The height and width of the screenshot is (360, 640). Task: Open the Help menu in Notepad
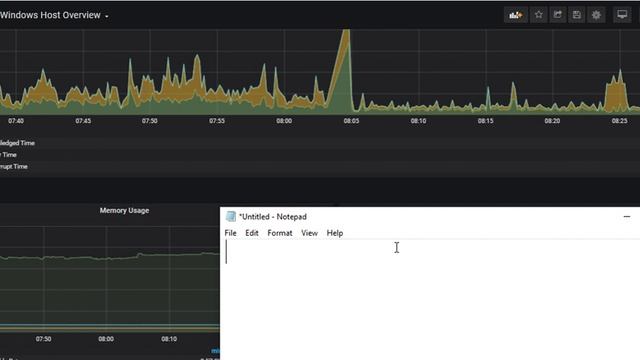click(335, 233)
